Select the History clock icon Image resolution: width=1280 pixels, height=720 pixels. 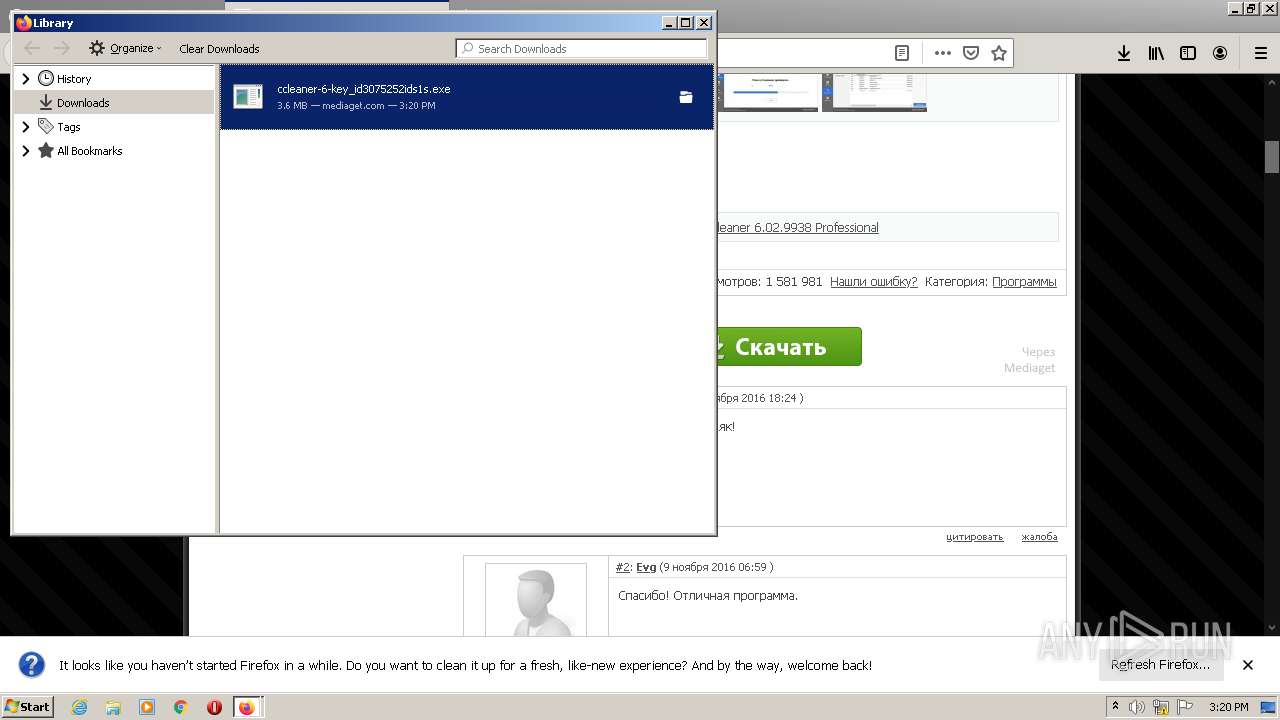pos(46,78)
